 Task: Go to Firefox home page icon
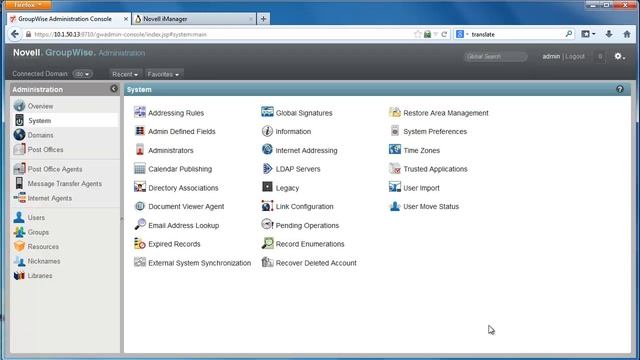(627, 34)
